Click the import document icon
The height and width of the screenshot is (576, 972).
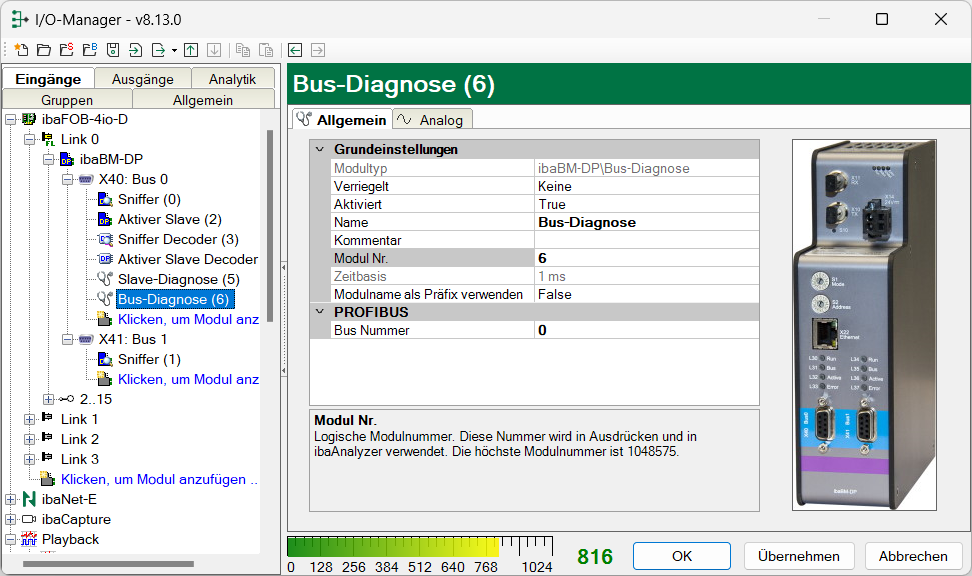point(135,50)
